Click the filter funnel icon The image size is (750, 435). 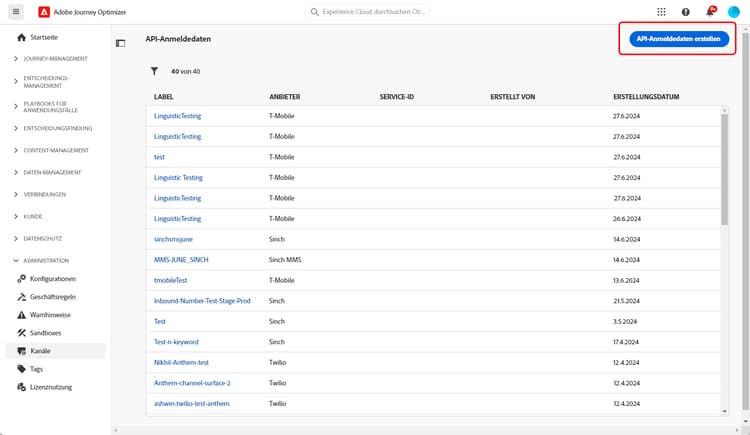[155, 72]
